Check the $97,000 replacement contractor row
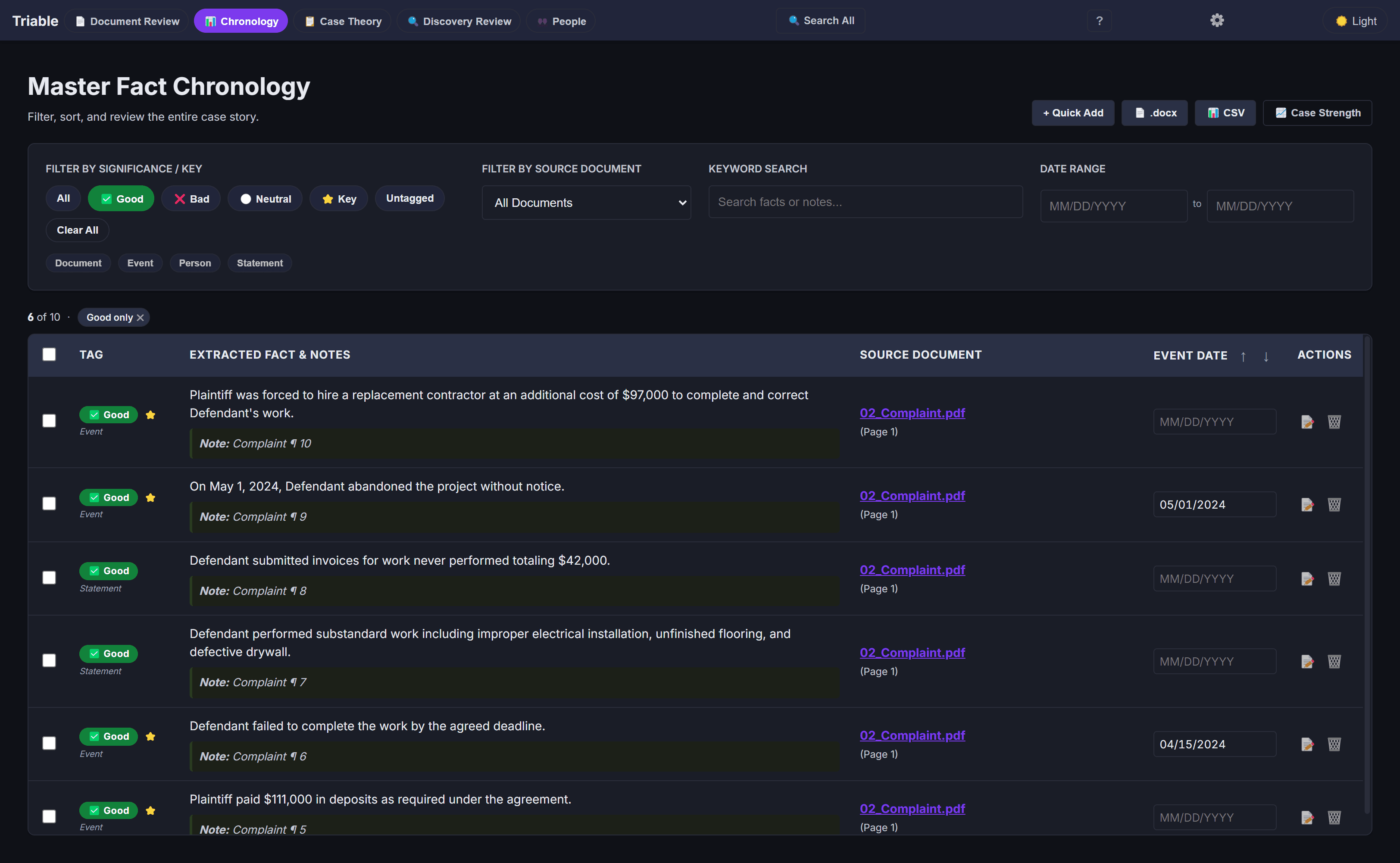The width and height of the screenshot is (1400, 863). click(49, 421)
